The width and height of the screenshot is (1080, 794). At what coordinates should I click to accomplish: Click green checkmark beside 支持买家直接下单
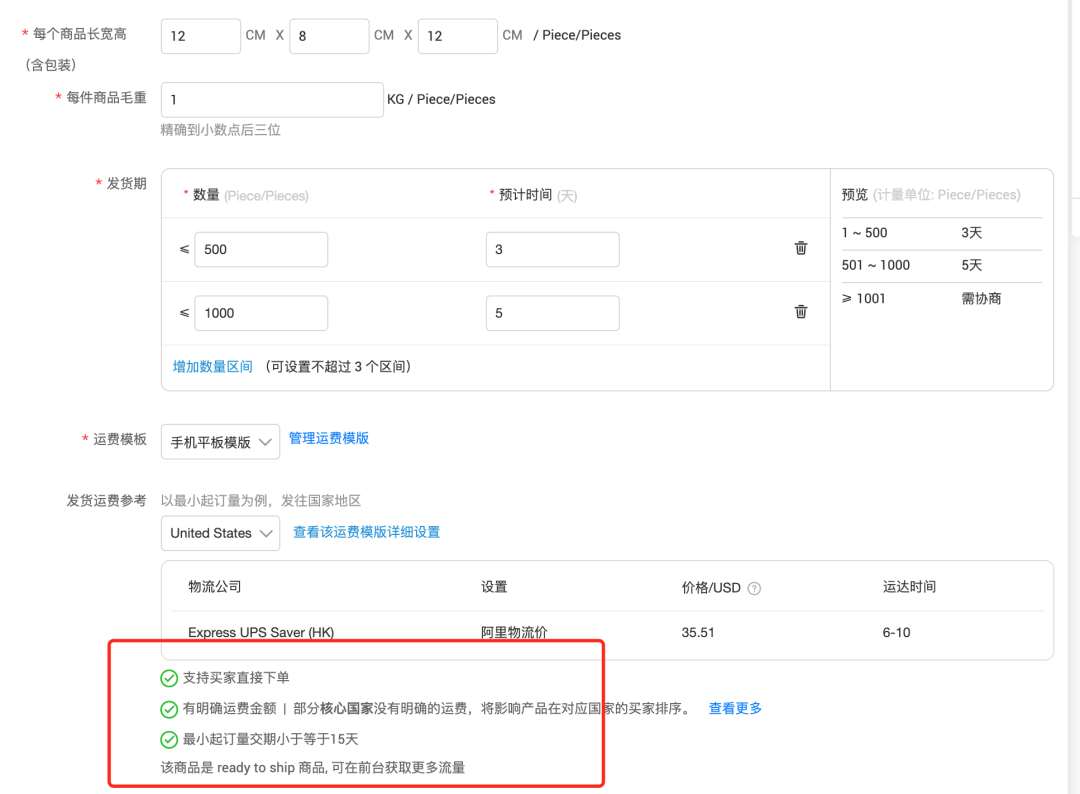pyautogui.click(x=169, y=678)
